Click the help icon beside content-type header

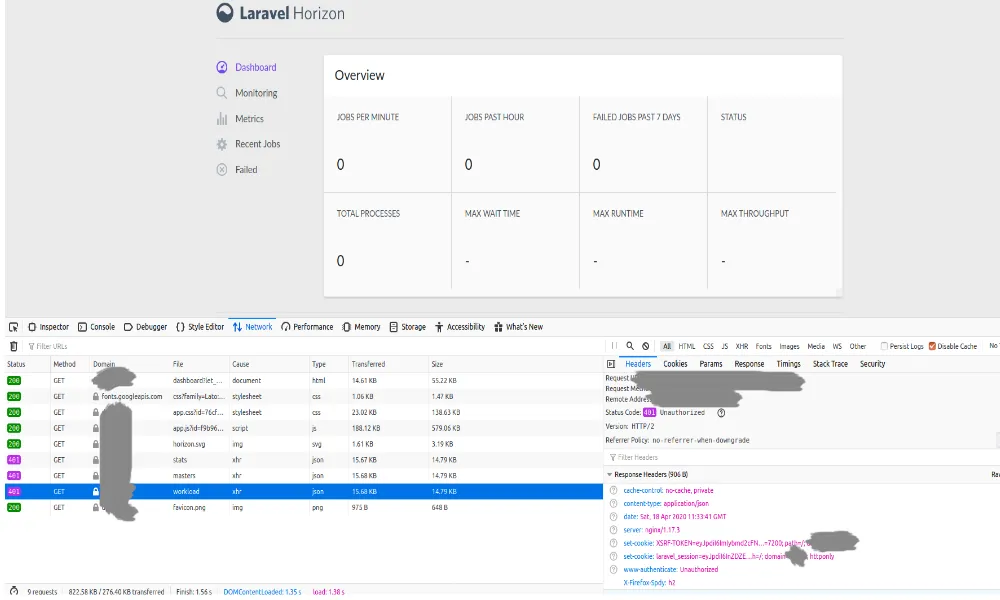(x=614, y=504)
